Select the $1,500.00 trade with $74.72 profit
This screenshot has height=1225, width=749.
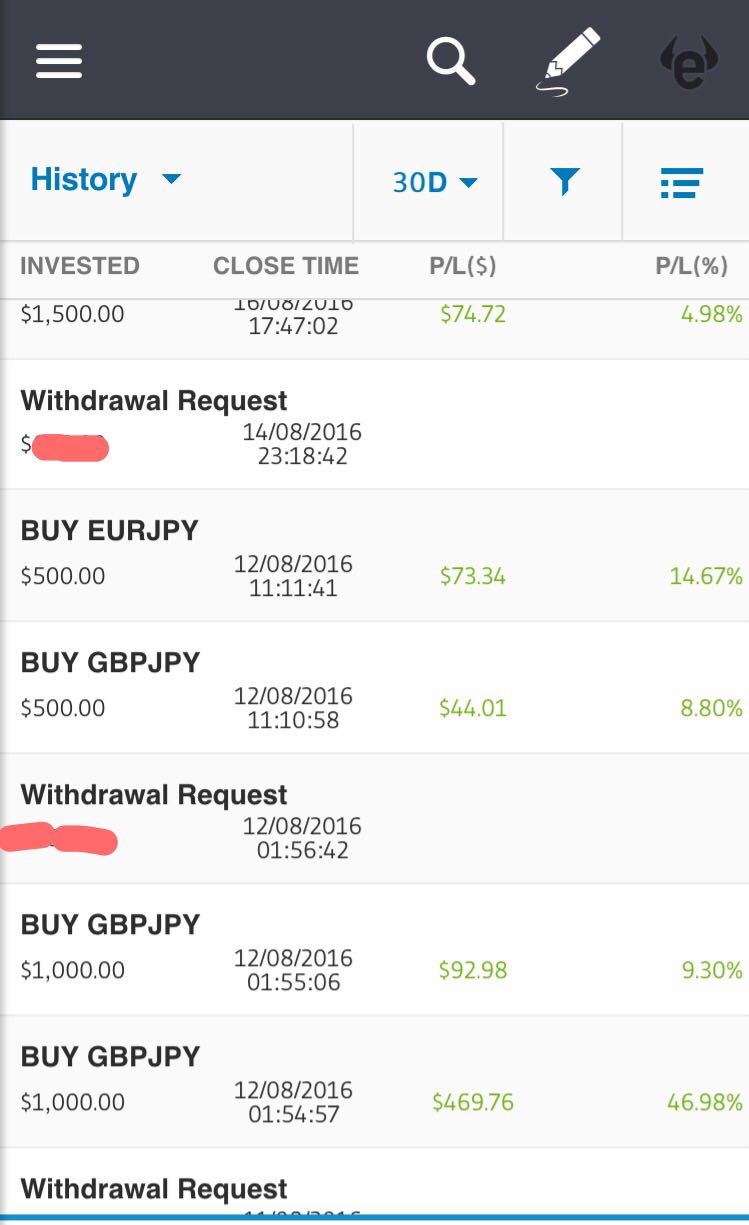374,329
